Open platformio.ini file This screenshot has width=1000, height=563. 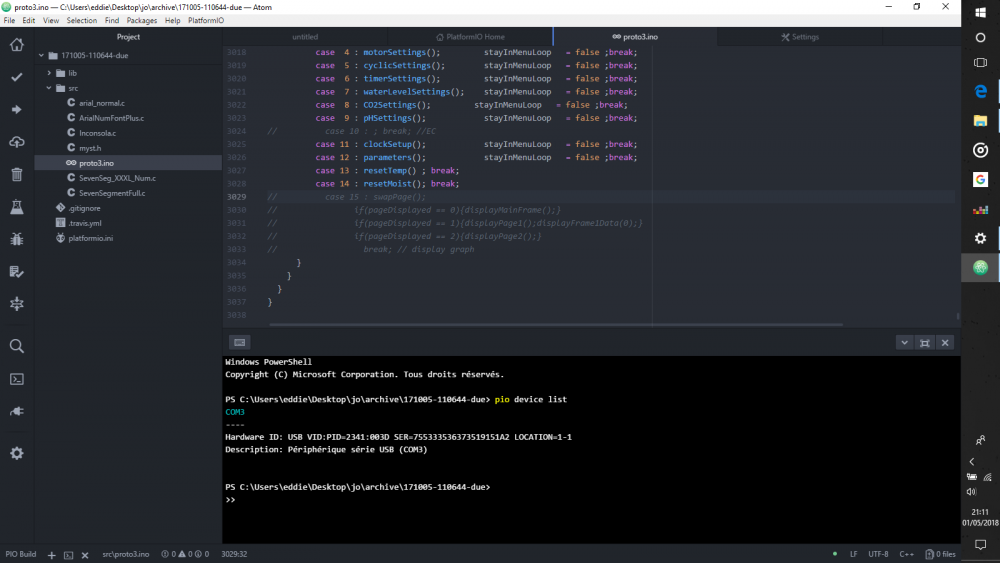(x=90, y=238)
